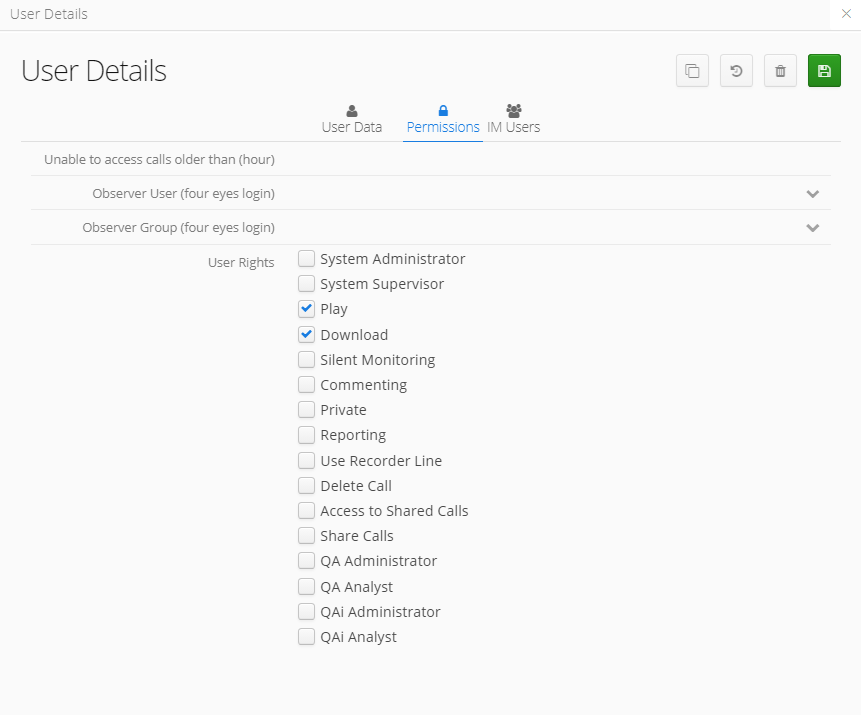Viewport: 861px width, 715px height.
Task: Click the 'Observer User (four eyes login)' label
Action: tap(183, 194)
